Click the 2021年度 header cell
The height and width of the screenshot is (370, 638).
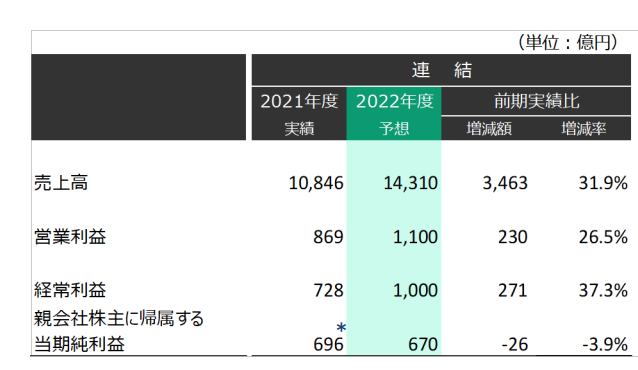click(299, 101)
